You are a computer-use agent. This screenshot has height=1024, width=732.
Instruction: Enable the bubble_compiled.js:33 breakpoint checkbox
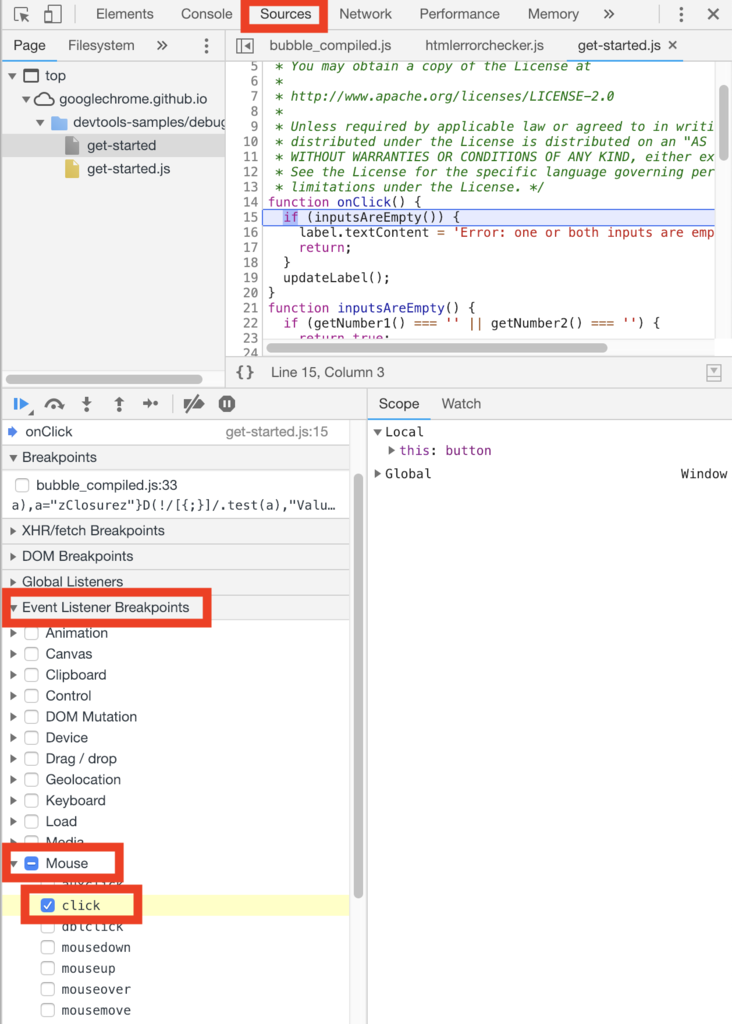(22, 485)
